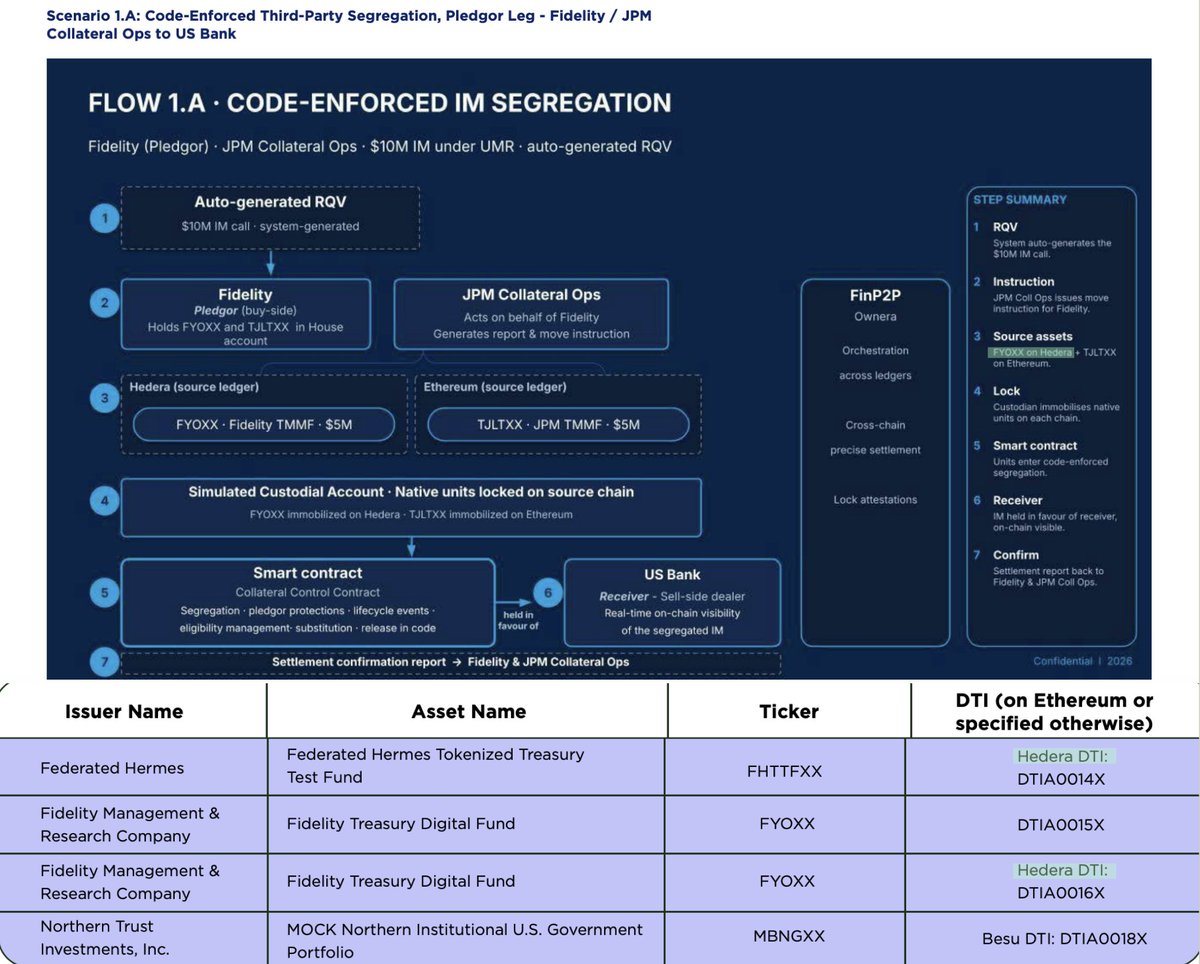Click 'Fidelity Treasury Digital Fund' in DTIA0016X row

point(401,881)
